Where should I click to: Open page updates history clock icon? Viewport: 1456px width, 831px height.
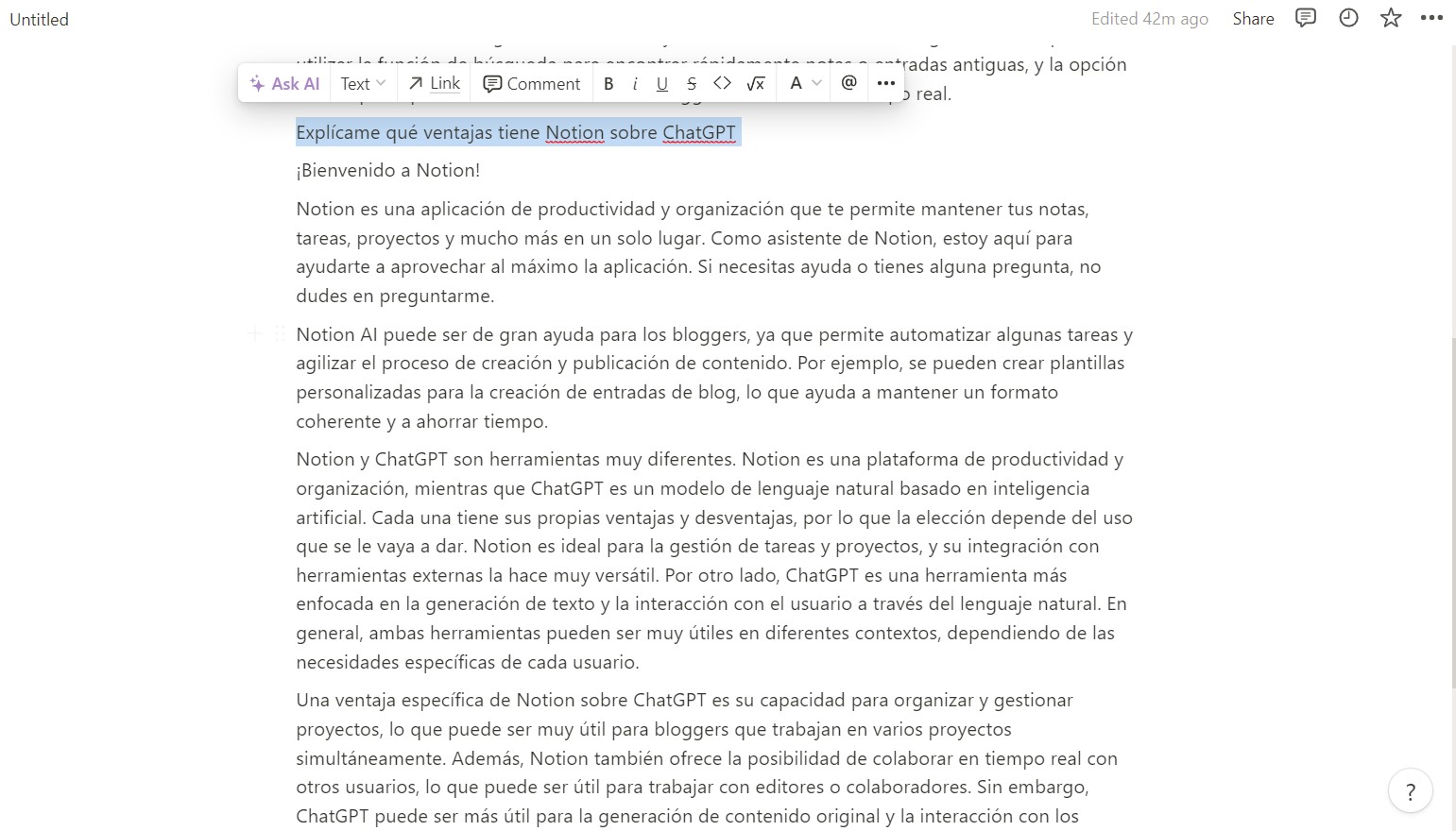(1348, 18)
